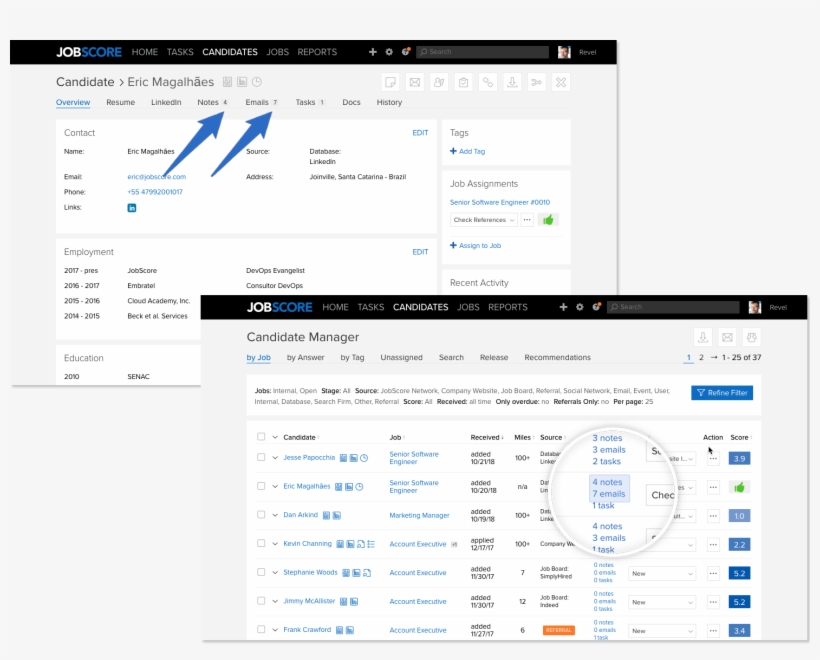Check the box for Stephanie Woods
Image resolution: width=820 pixels, height=660 pixels.
(261, 572)
